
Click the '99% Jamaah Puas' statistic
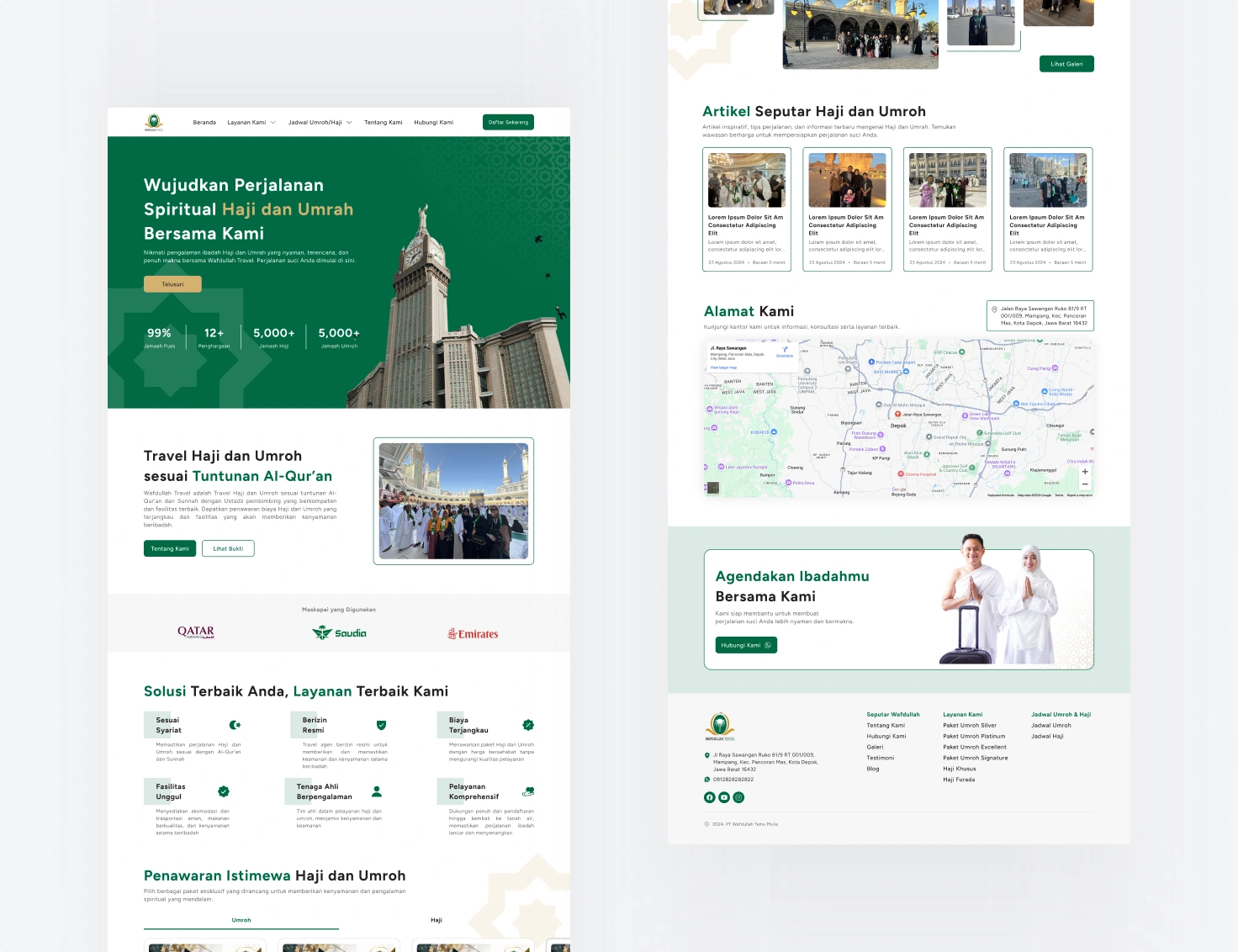(x=159, y=337)
